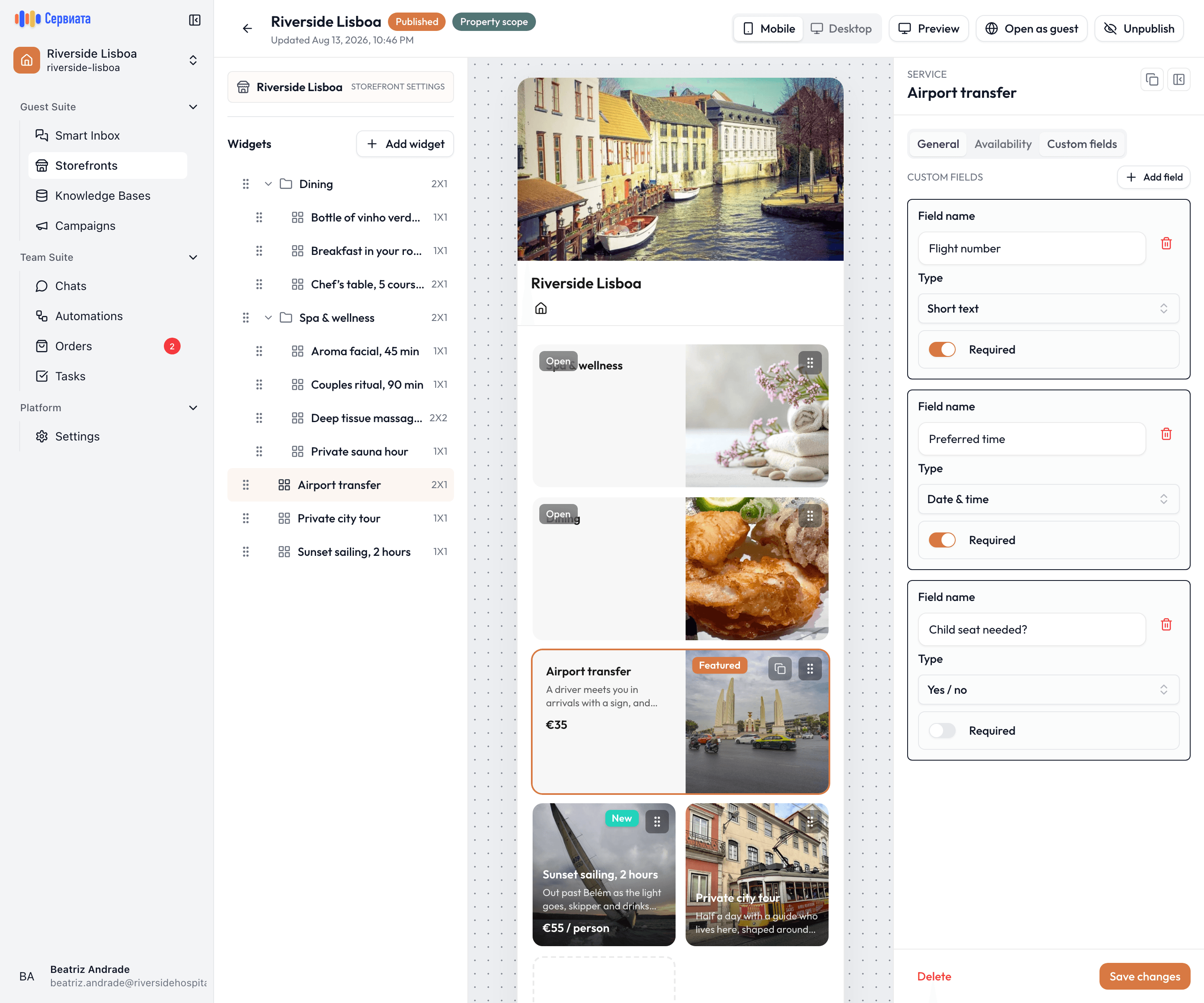The width and height of the screenshot is (1204, 1003).
Task: Select the Private city tour card thumbnail
Action: (x=757, y=875)
